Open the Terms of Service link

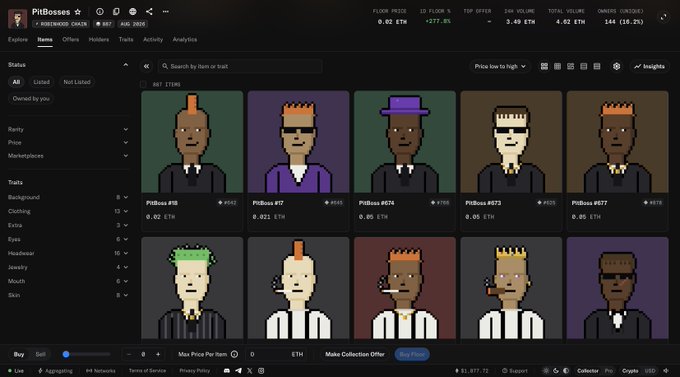tap(147, 371)
